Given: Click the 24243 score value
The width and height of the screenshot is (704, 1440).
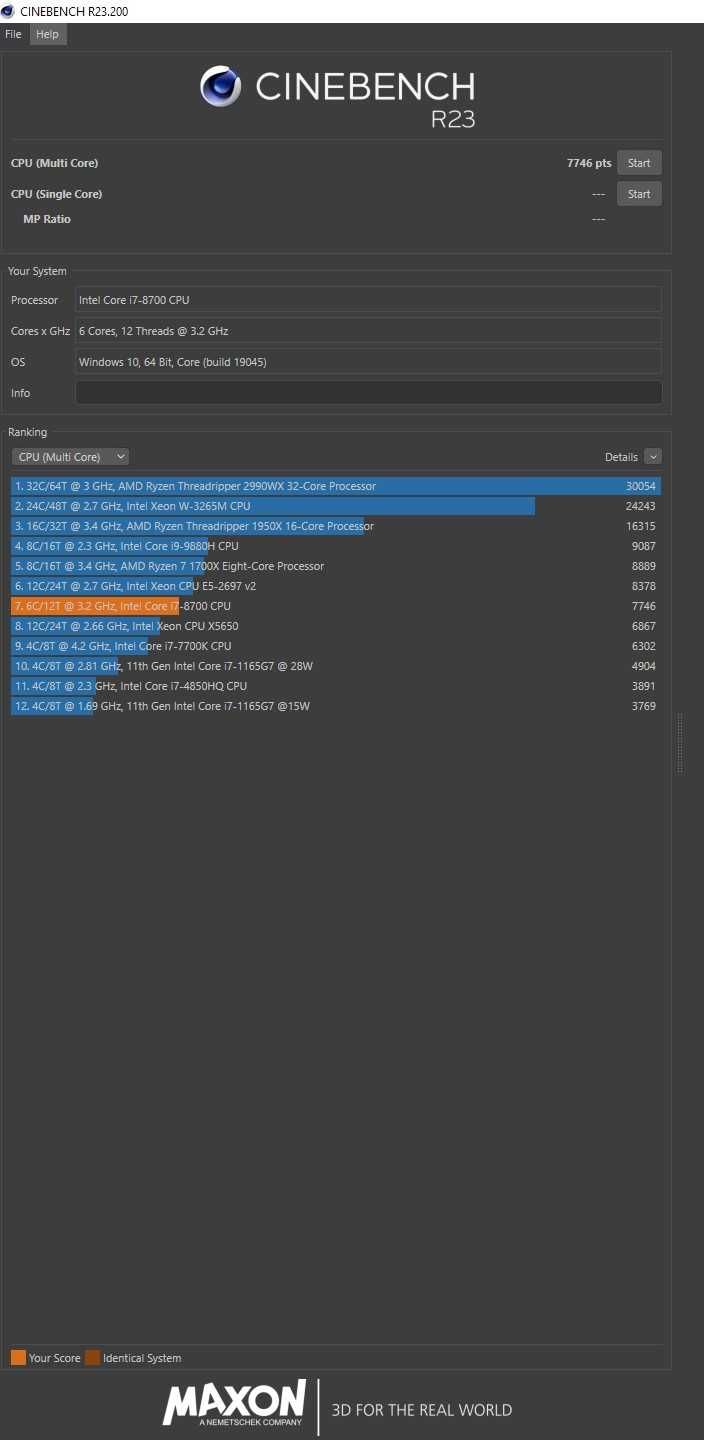Looking at the screenshot, I should (641, 506).
